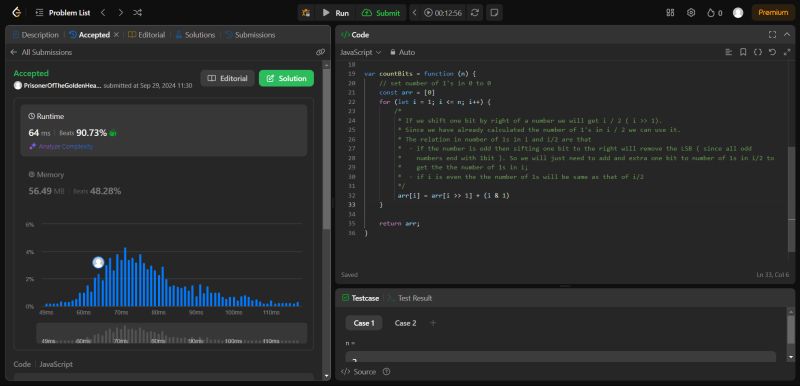The image size is (800, 386).
Task: Open the LeetCode home logo
Action: click(16, 13)
